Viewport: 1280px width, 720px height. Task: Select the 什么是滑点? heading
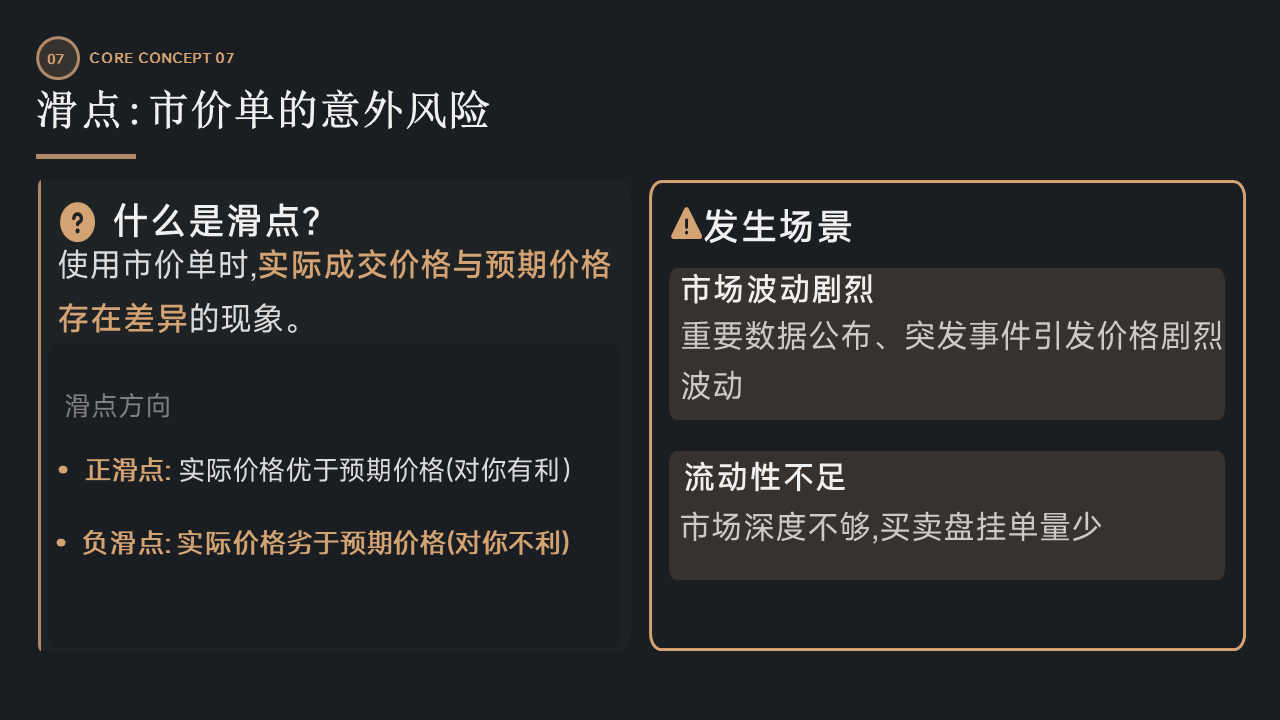[216, 221]
